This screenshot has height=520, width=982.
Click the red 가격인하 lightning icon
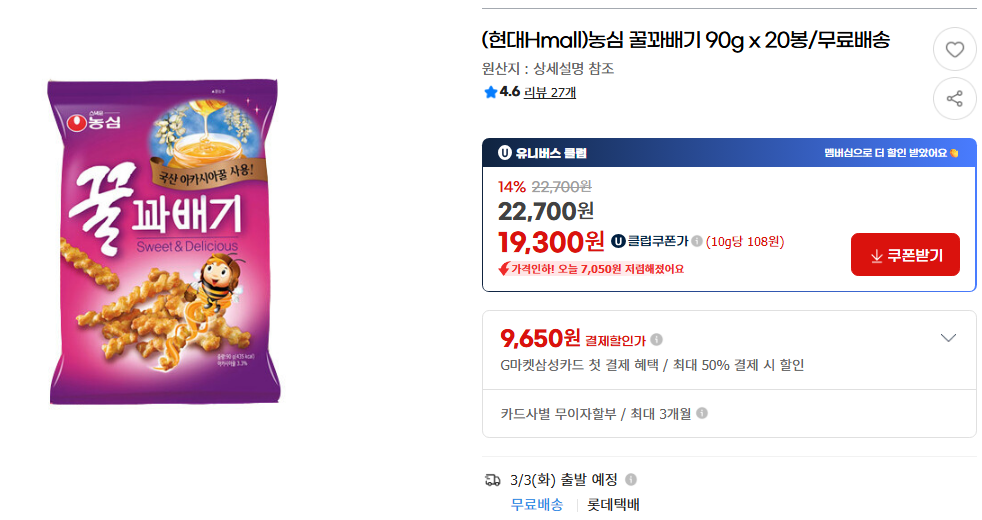pos(504,268)
